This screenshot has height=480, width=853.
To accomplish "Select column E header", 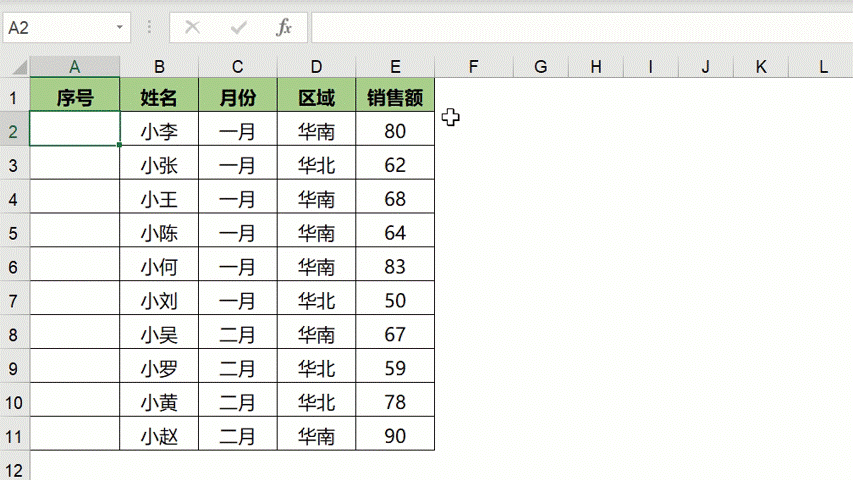I will click(x=395, y=67).
